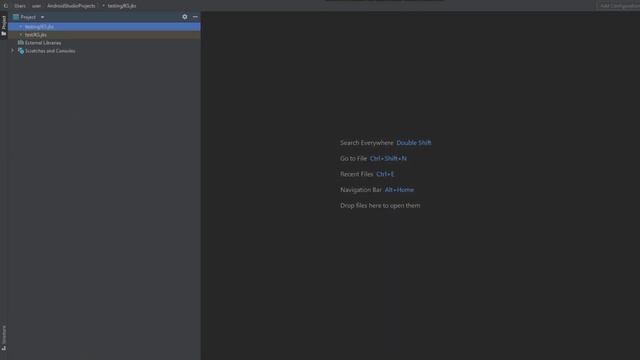Click the Project label in panel header
The height and width of the screenshot is (360, 640).
coord(28,17)
